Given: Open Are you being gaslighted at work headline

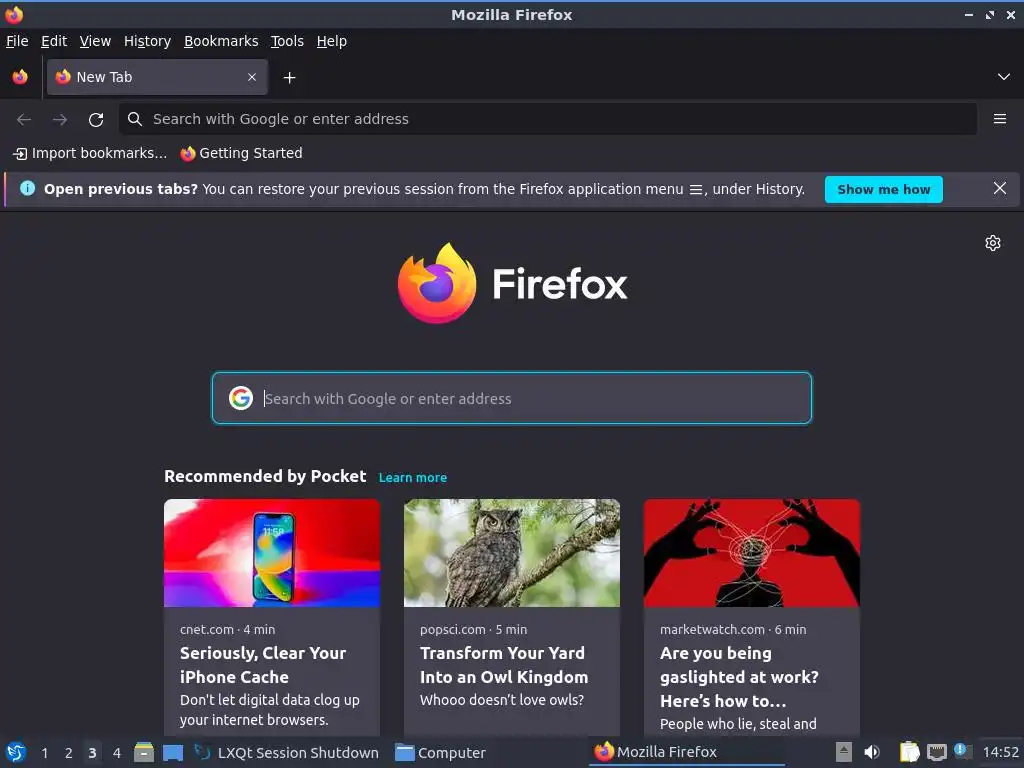Looking at the screenshot, I should [x=739, y=677].
